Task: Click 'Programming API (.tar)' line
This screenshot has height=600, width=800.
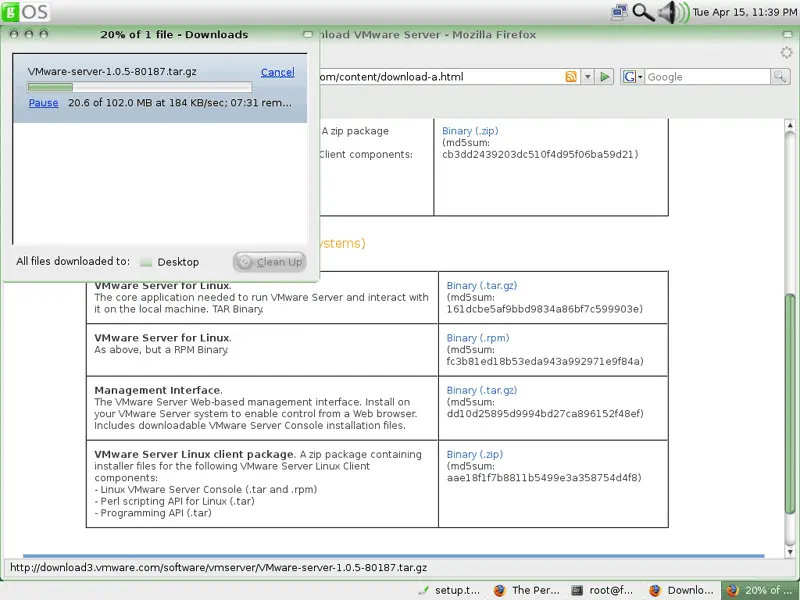Action: pyautogui.click(x=153, y=513)
